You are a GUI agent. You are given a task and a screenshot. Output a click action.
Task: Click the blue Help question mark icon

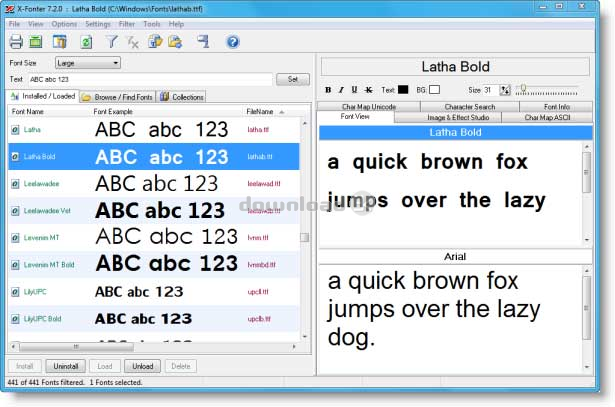[x=233, y=42]
